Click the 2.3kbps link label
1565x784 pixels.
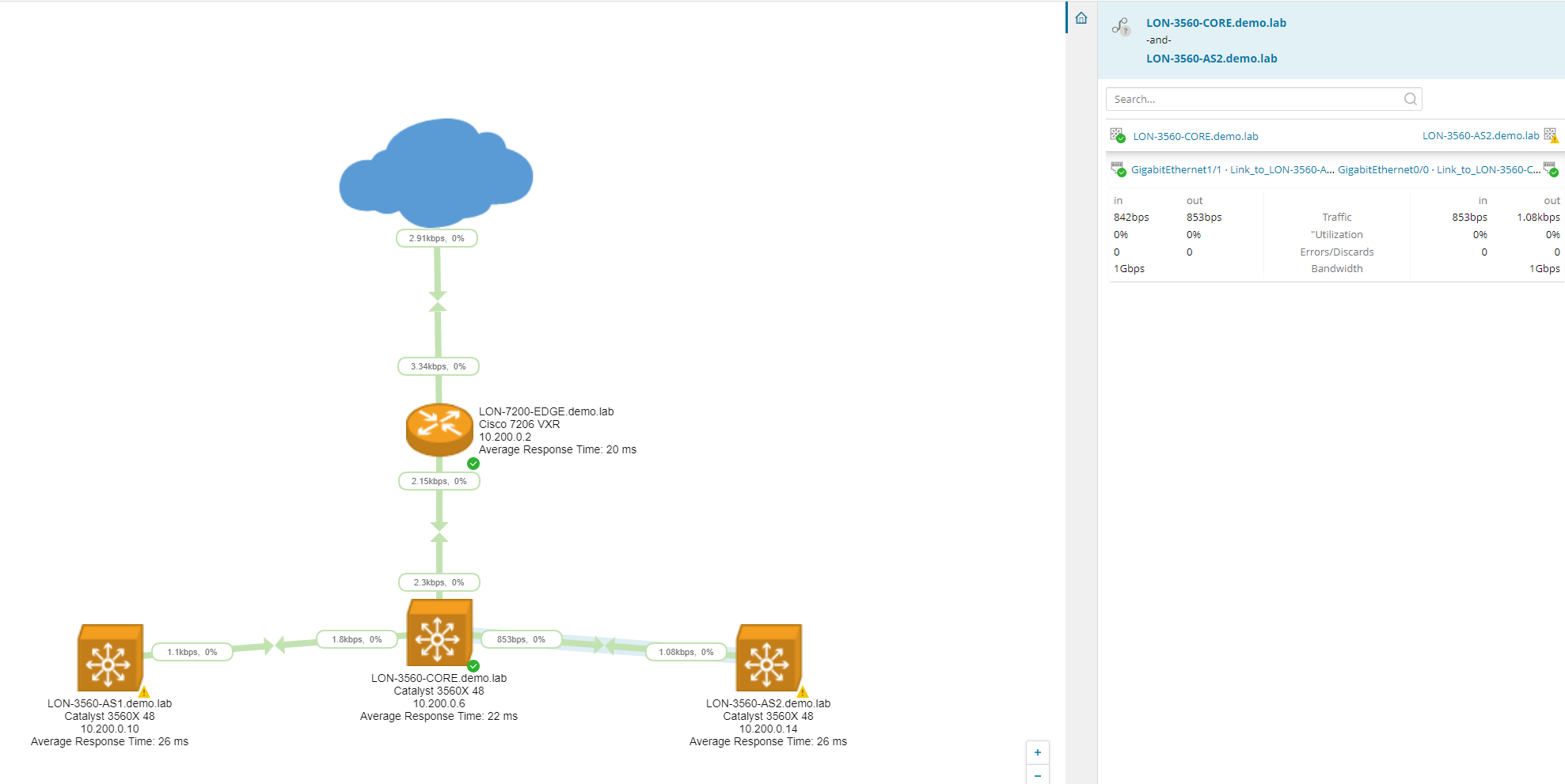[x=439, y=582]
